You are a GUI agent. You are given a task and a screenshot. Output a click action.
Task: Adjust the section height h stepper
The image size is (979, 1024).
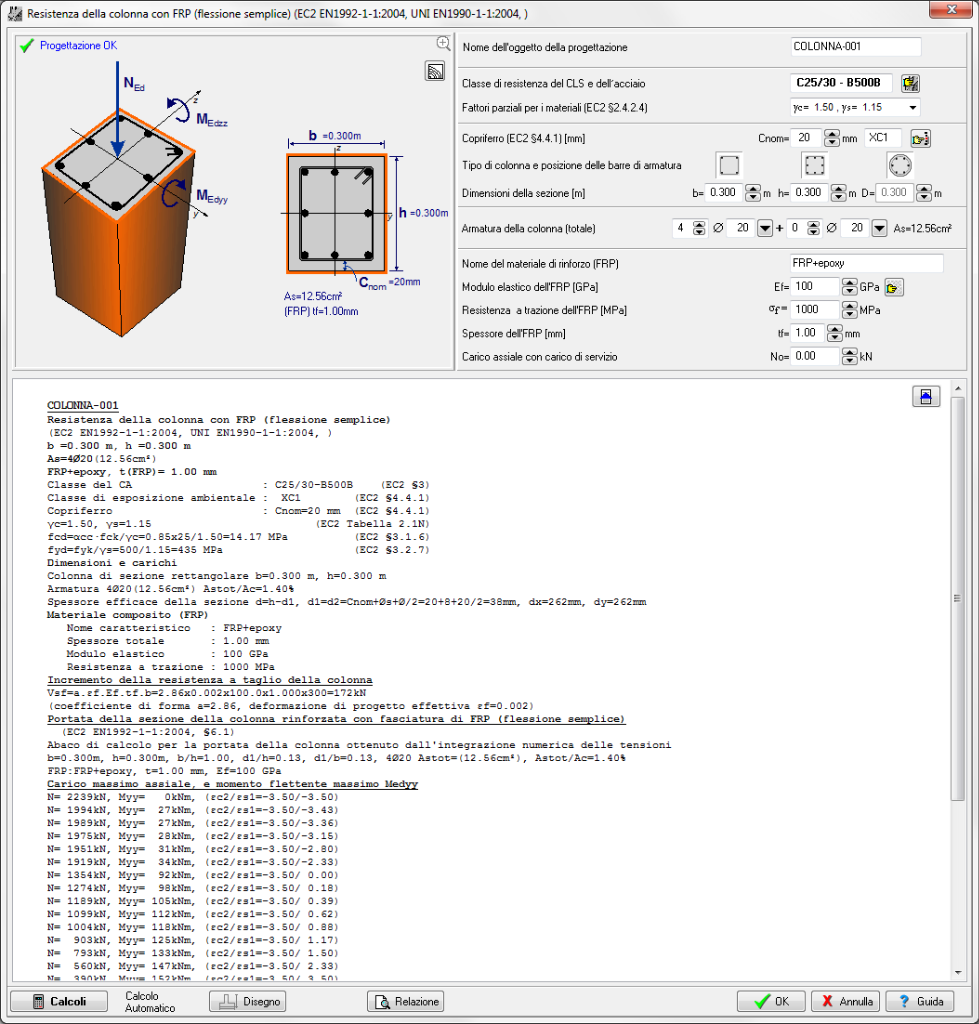click(838, 193)
